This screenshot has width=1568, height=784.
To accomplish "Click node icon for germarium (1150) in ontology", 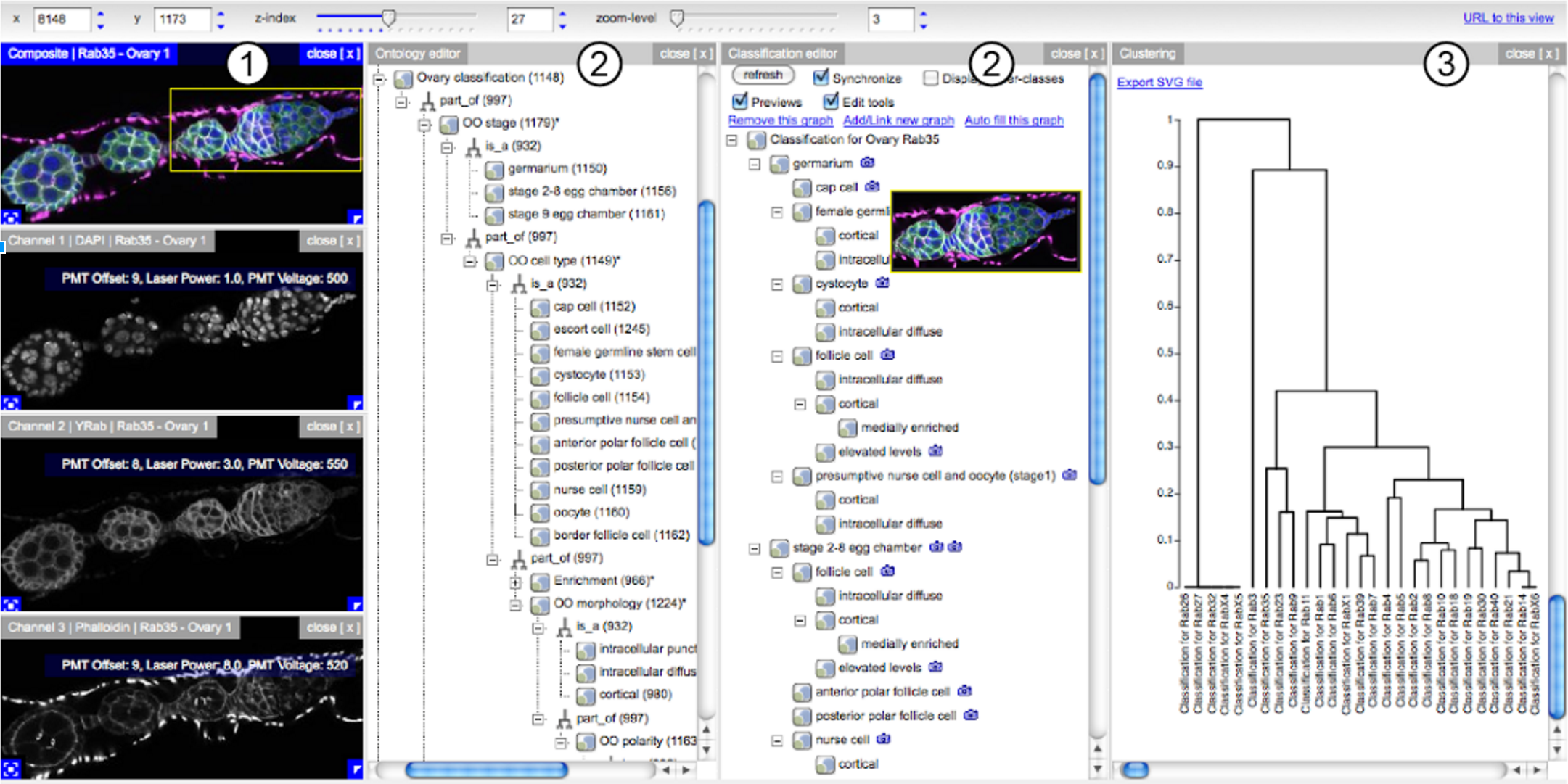I will [495, 169].
